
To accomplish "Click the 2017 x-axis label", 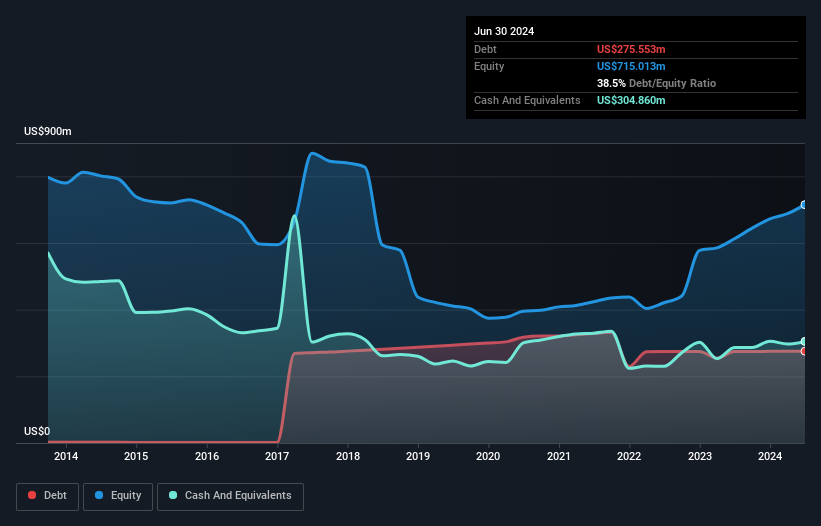I will pos(277,456).
